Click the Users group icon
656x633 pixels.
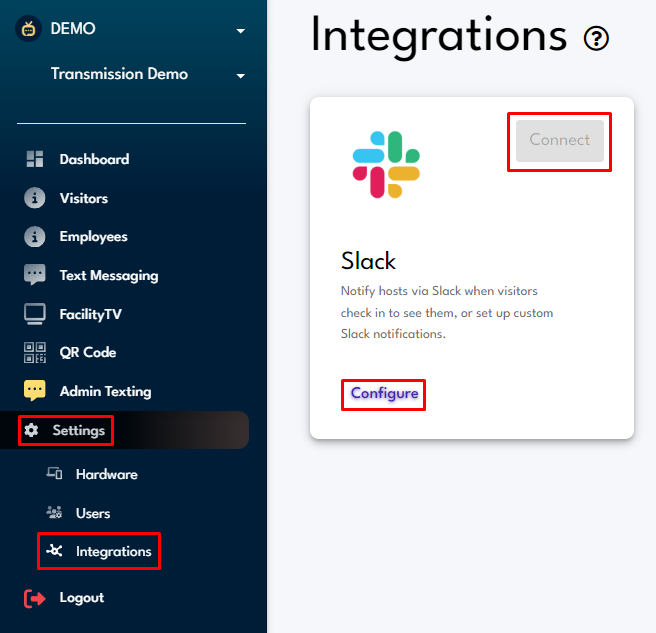(x=54, y=513)
